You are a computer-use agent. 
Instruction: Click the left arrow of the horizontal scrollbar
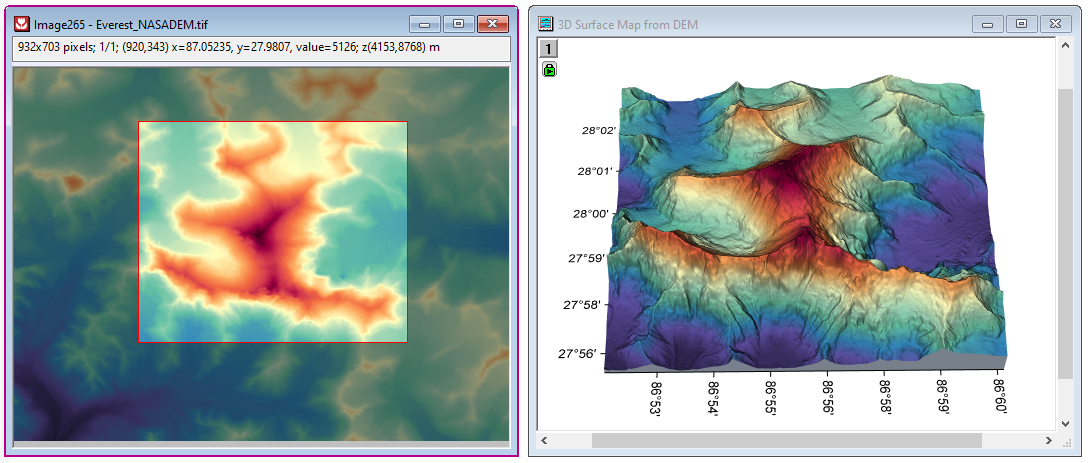click(546, 440)
